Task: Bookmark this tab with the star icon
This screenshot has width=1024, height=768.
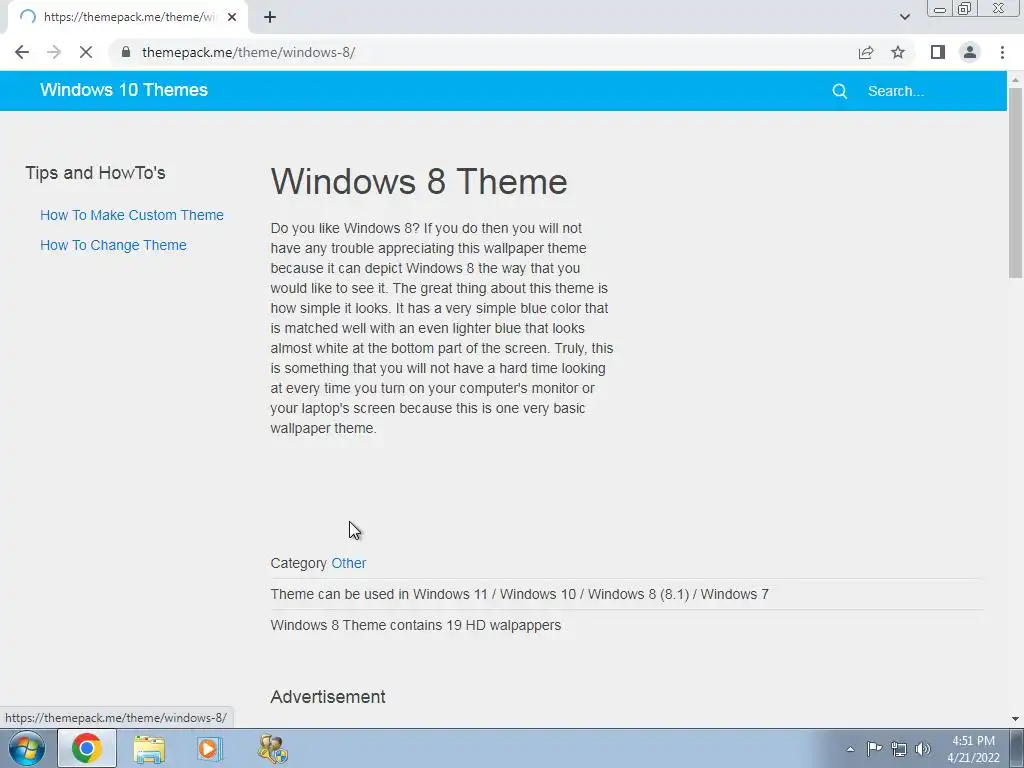Action: click(898, 52)
